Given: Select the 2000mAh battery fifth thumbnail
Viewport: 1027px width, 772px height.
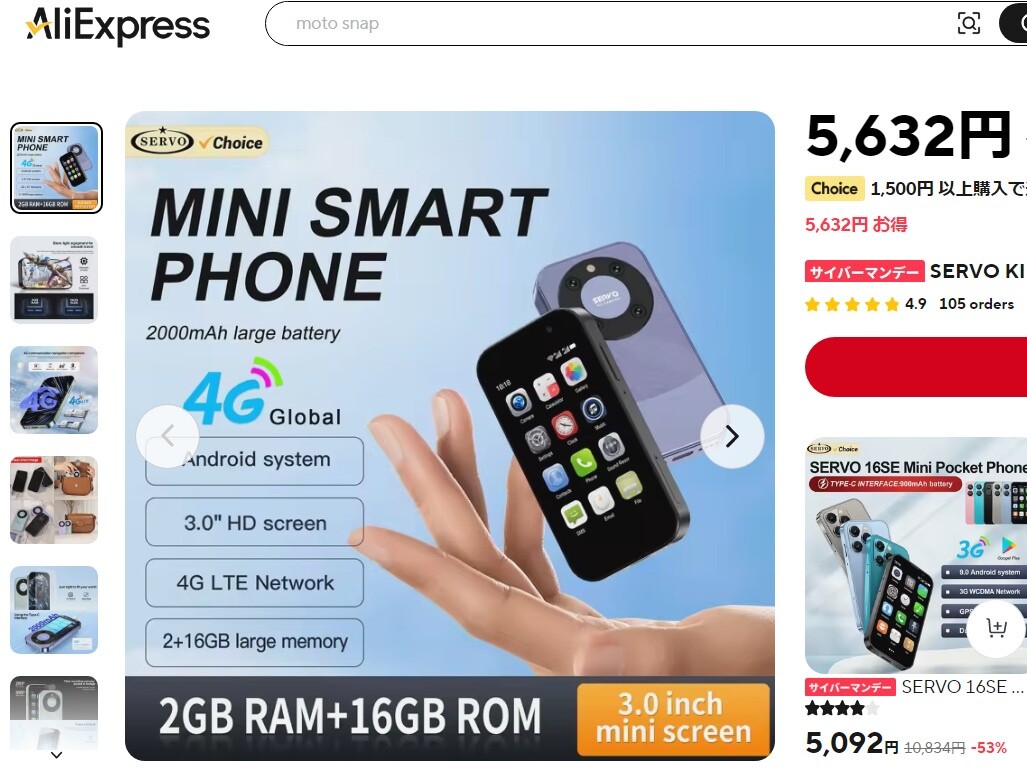Looking at the screenshot, I should pos(54,610).
